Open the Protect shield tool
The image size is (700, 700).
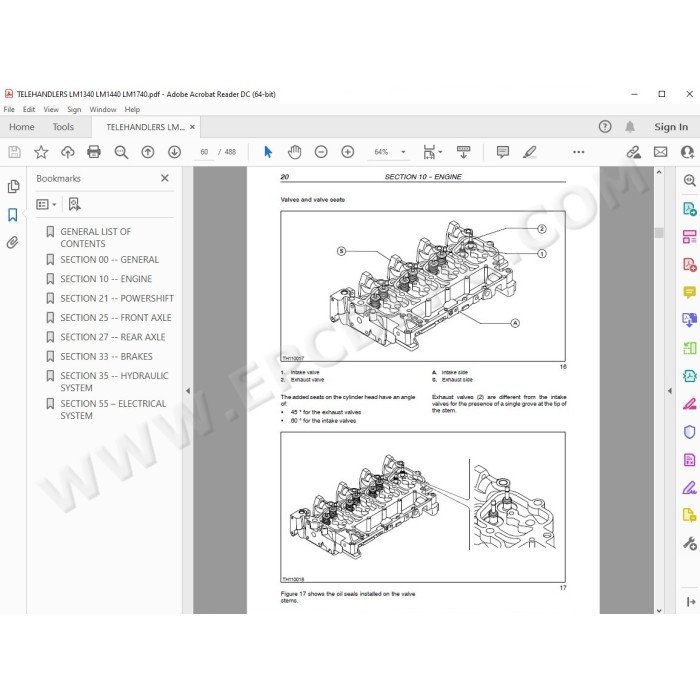point(689,432)
